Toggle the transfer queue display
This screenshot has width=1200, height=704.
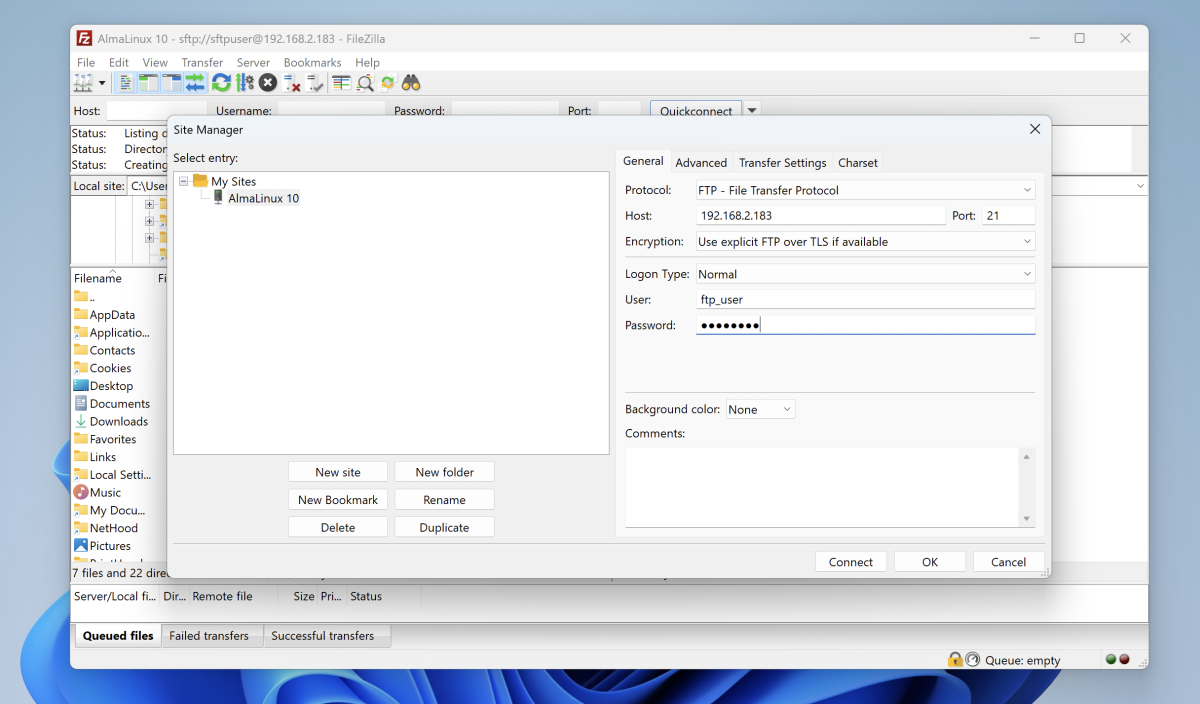pyautogui.click(x=195, y=83)
